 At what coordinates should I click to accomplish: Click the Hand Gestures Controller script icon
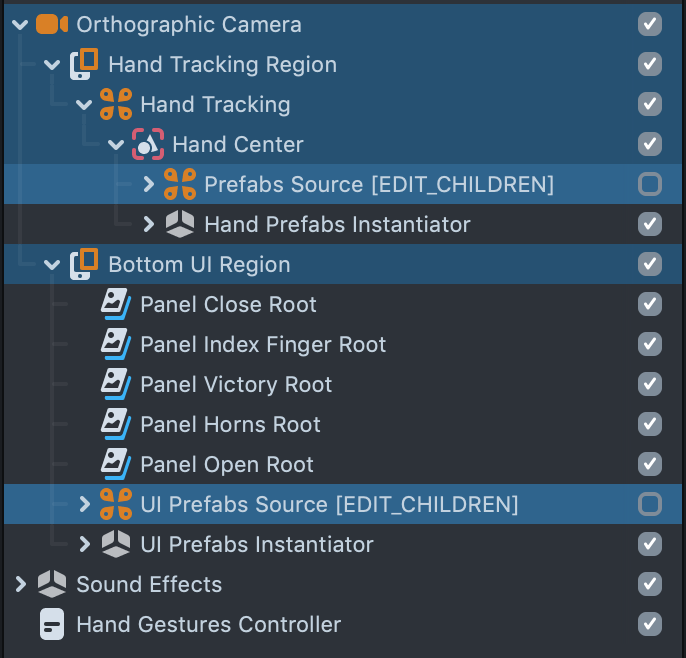[52, 624]
